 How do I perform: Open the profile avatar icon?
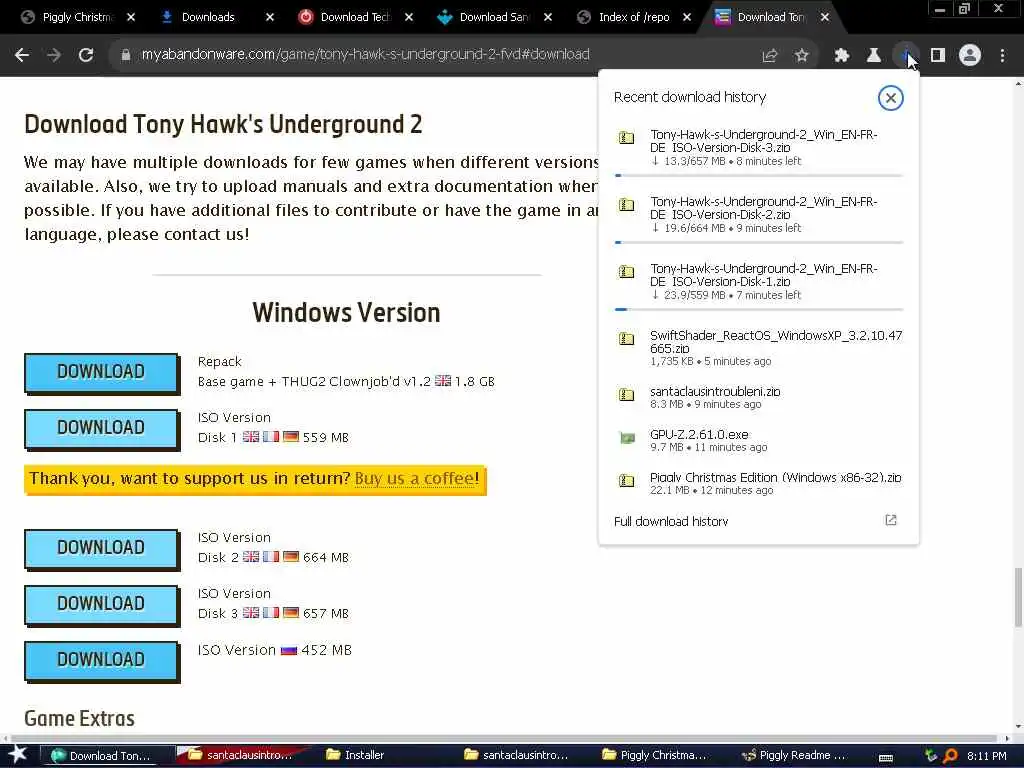970,56
